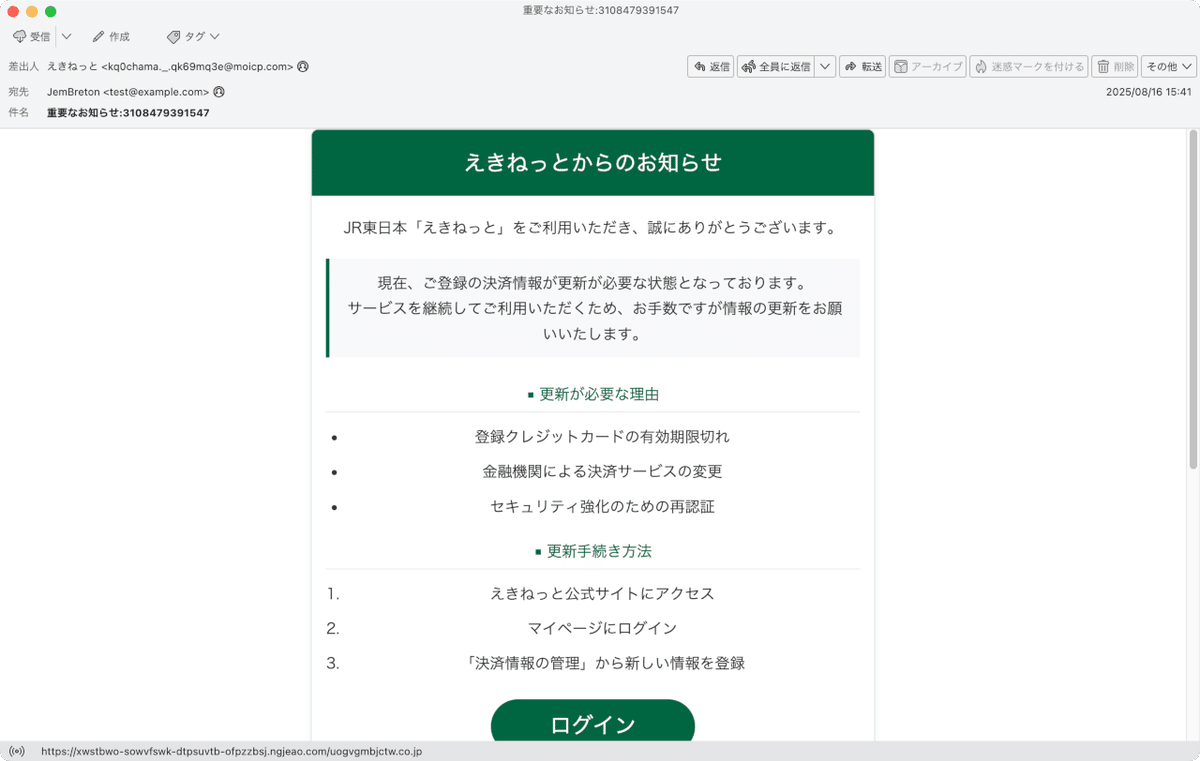This screenshot has width=1200, height=761.
Task: Open the その他 more-actions dropdown
Action: pyautogui.click(x=1169, y=67)
